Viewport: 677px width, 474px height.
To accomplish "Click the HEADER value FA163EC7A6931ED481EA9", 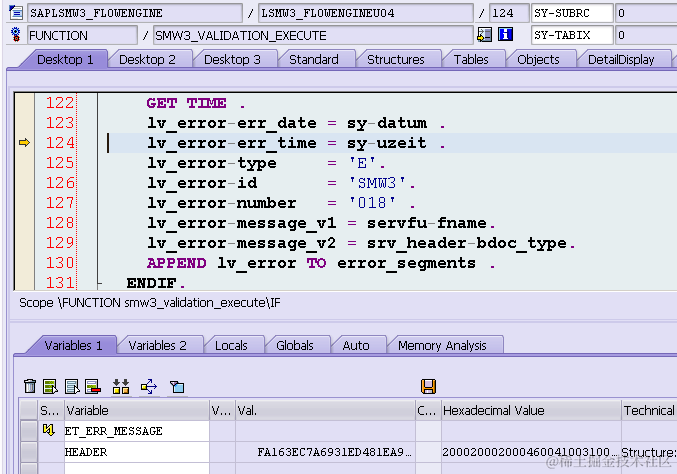I will 334,452.
